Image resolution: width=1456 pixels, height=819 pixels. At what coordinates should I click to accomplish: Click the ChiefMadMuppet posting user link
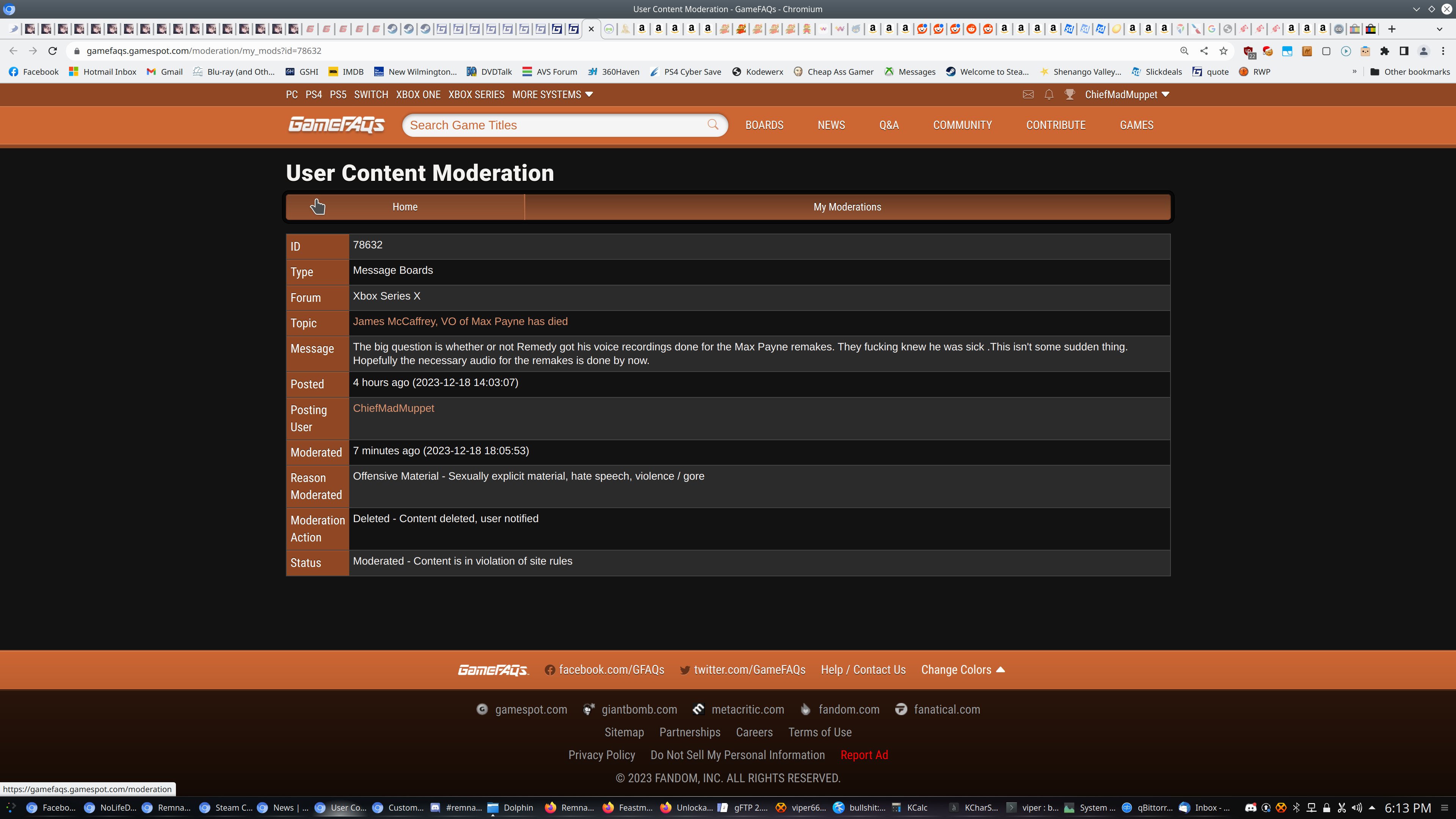pos(394,408)
